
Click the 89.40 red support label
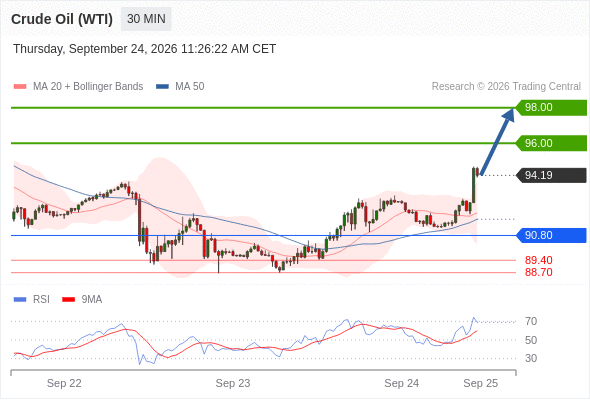(x=538, y=260)
